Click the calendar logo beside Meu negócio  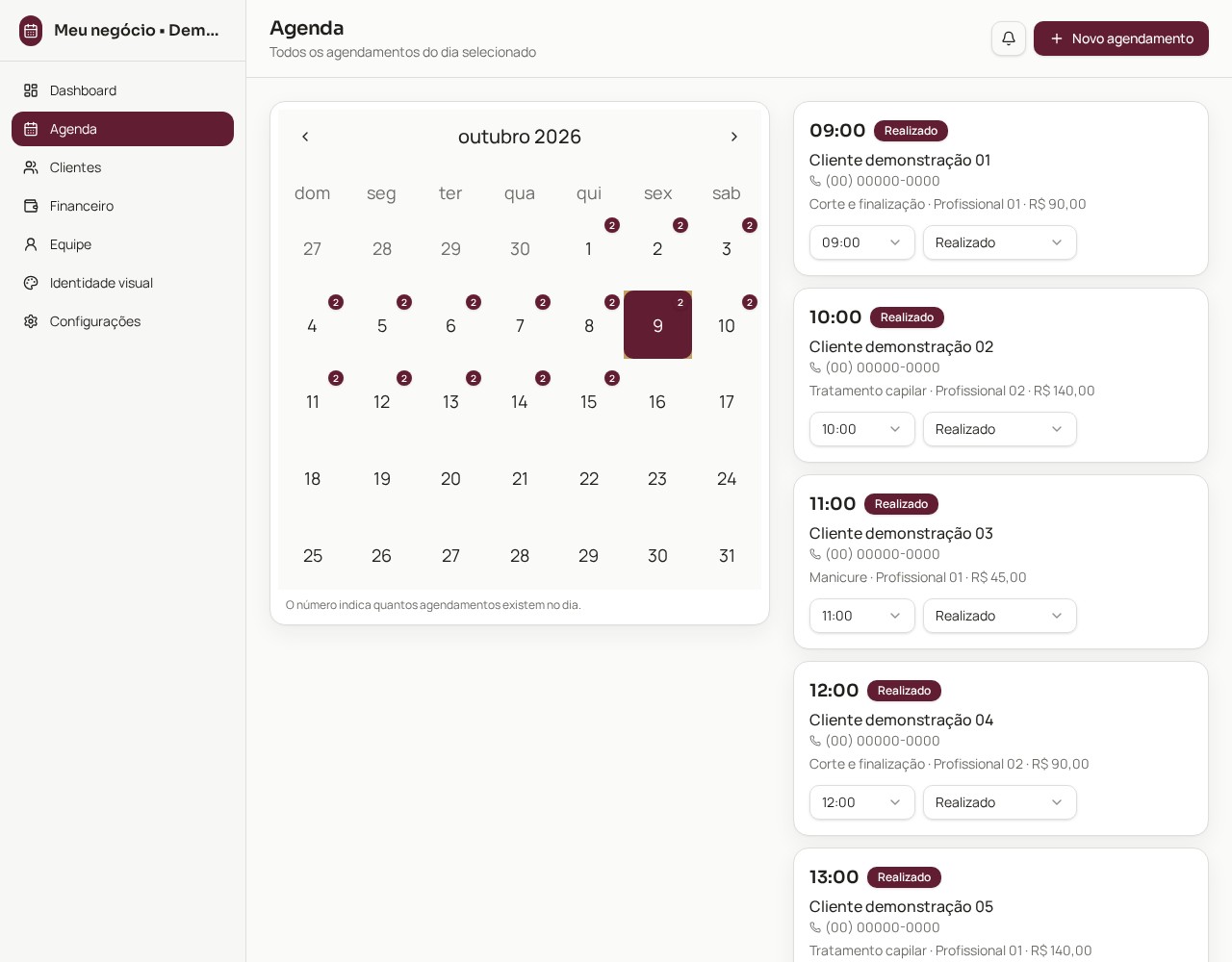point(31,31)
